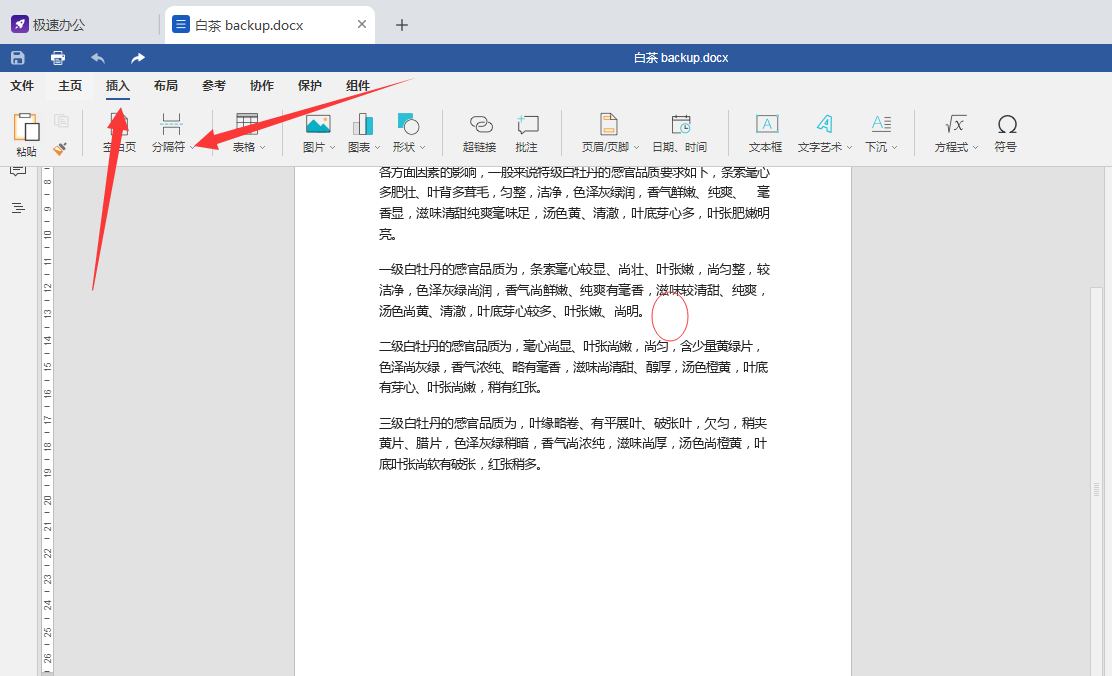
Task: Click the Copy icon beside paste
Action: (x=62, y=121)
